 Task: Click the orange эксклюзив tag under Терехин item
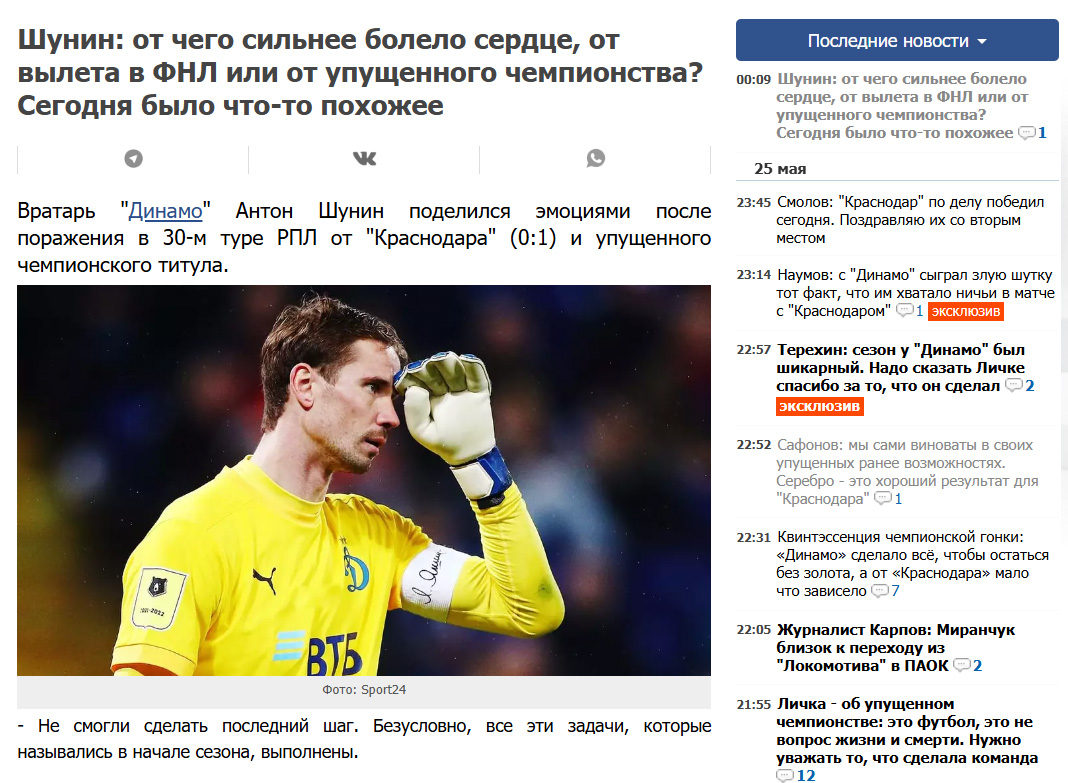pyautogui.click(x=819, y=406)
